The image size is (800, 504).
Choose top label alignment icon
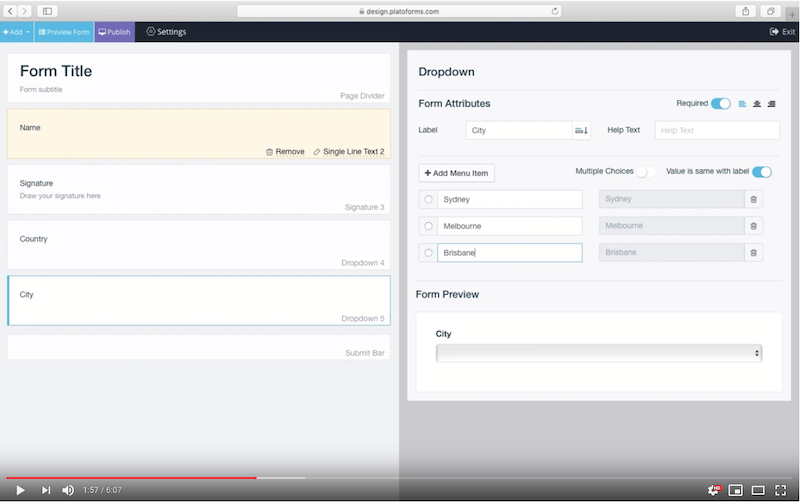(x=757, y=104)
